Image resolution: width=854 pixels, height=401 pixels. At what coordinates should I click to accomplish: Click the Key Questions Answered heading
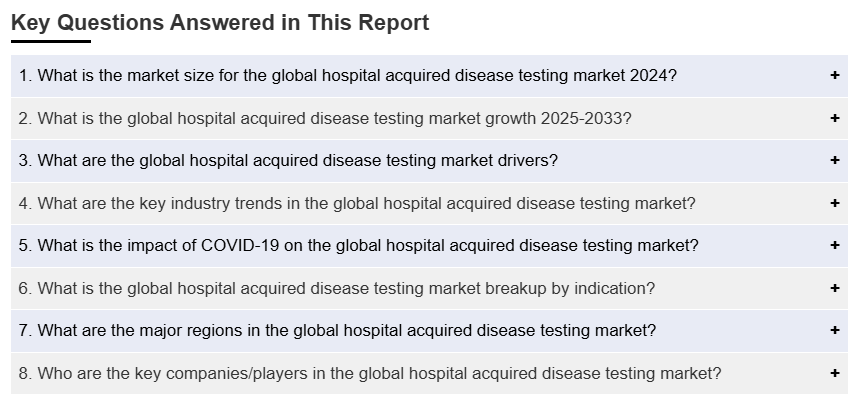coord(220,22)
